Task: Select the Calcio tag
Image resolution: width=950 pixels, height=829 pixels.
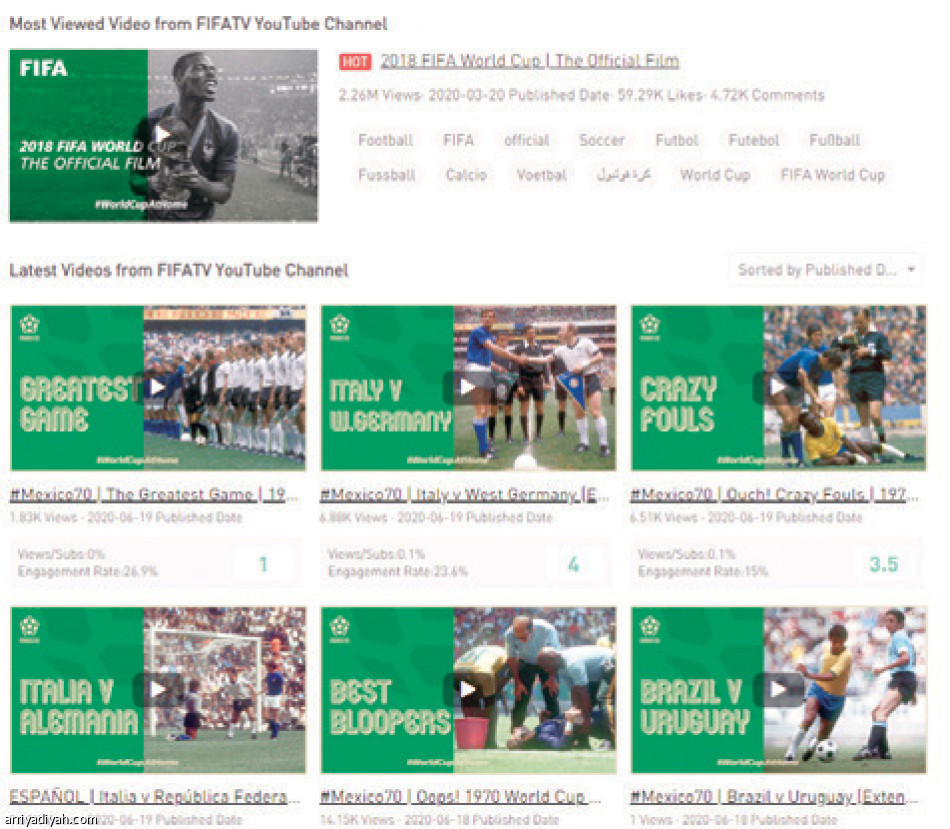Action: (466, 175)
